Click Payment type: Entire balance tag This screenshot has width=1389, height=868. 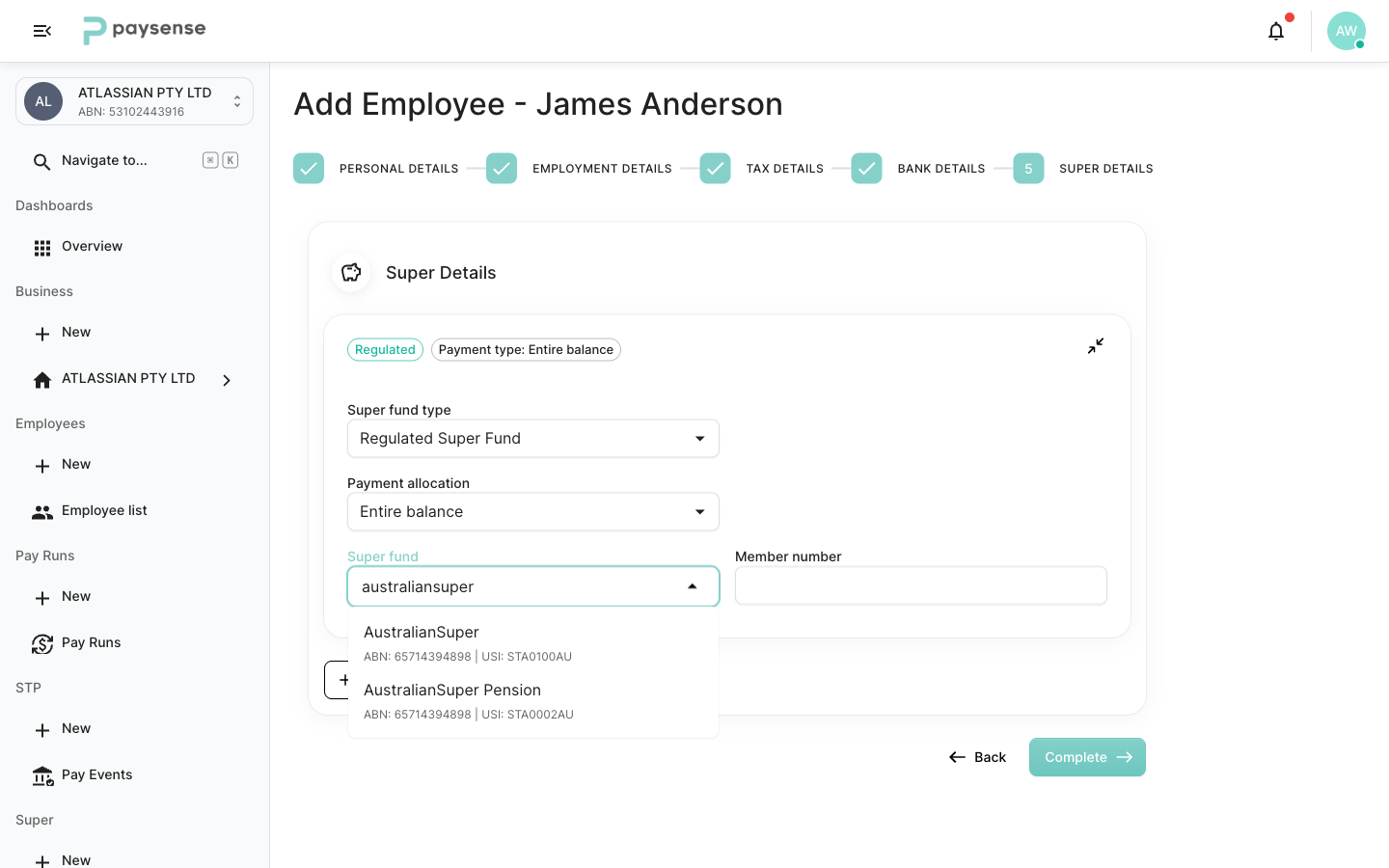[526, 350]
